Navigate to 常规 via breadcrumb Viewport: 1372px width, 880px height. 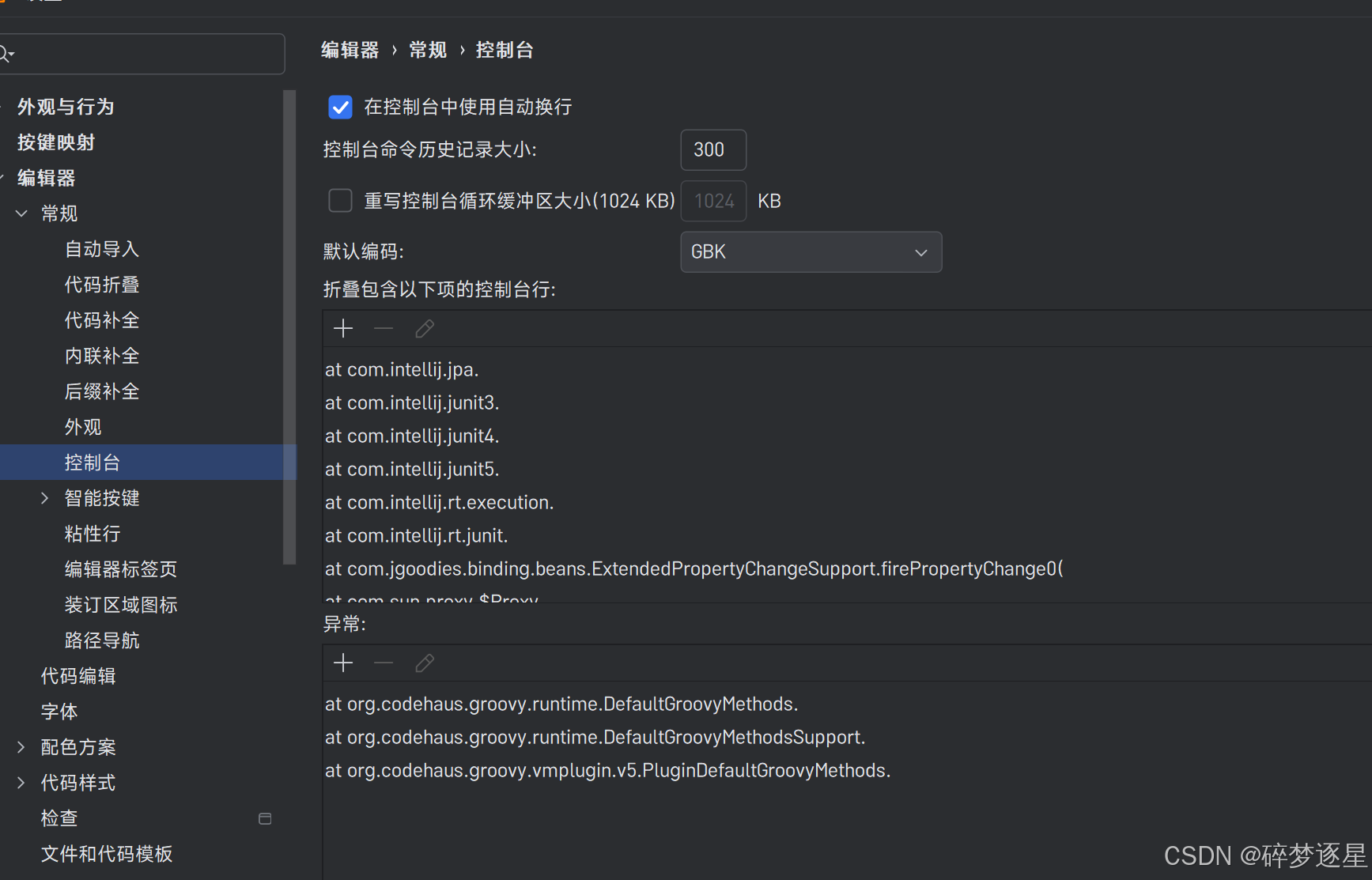click(x=427, y=49)
